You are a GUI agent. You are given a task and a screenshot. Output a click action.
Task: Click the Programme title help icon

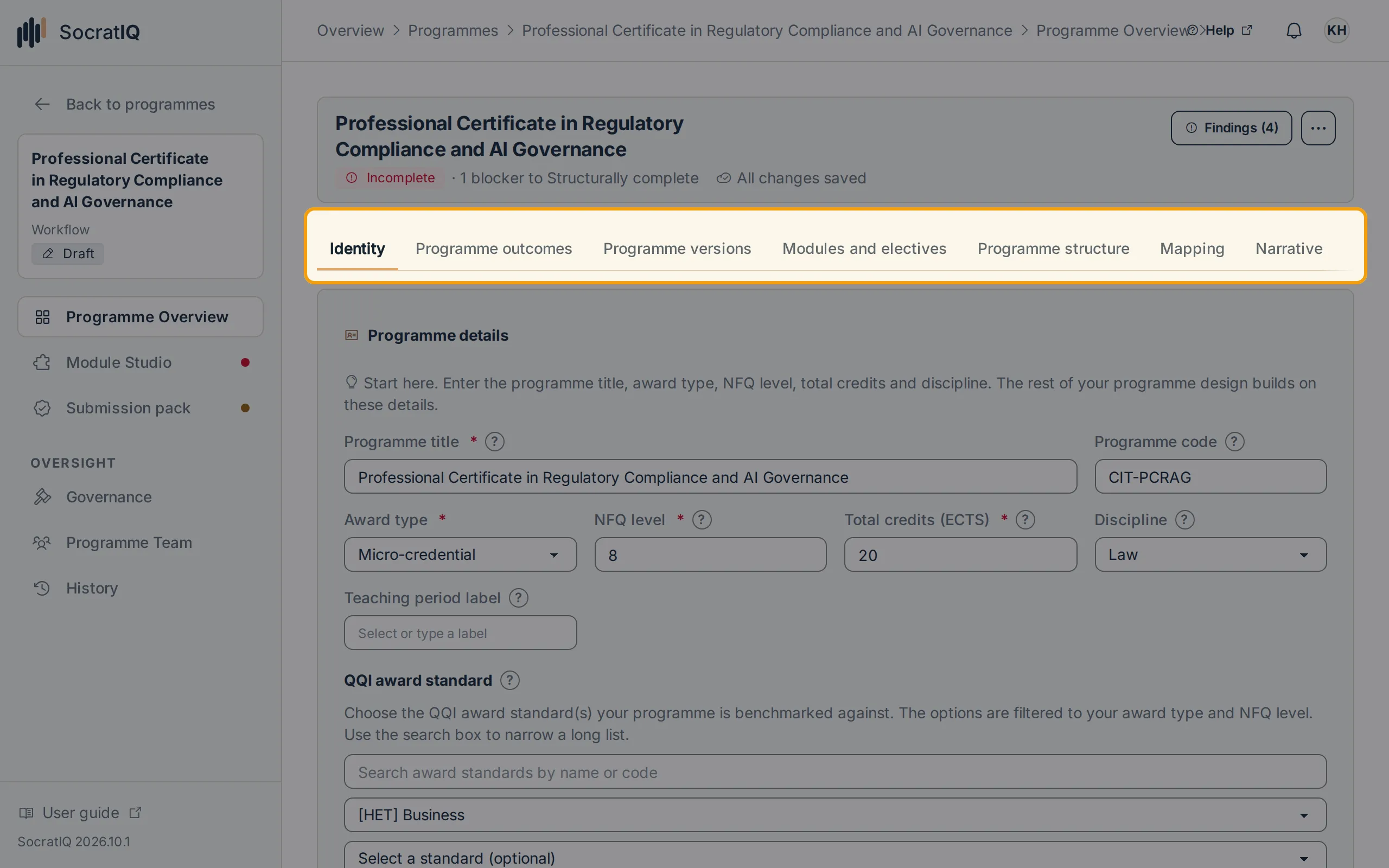tap(494, 442)
